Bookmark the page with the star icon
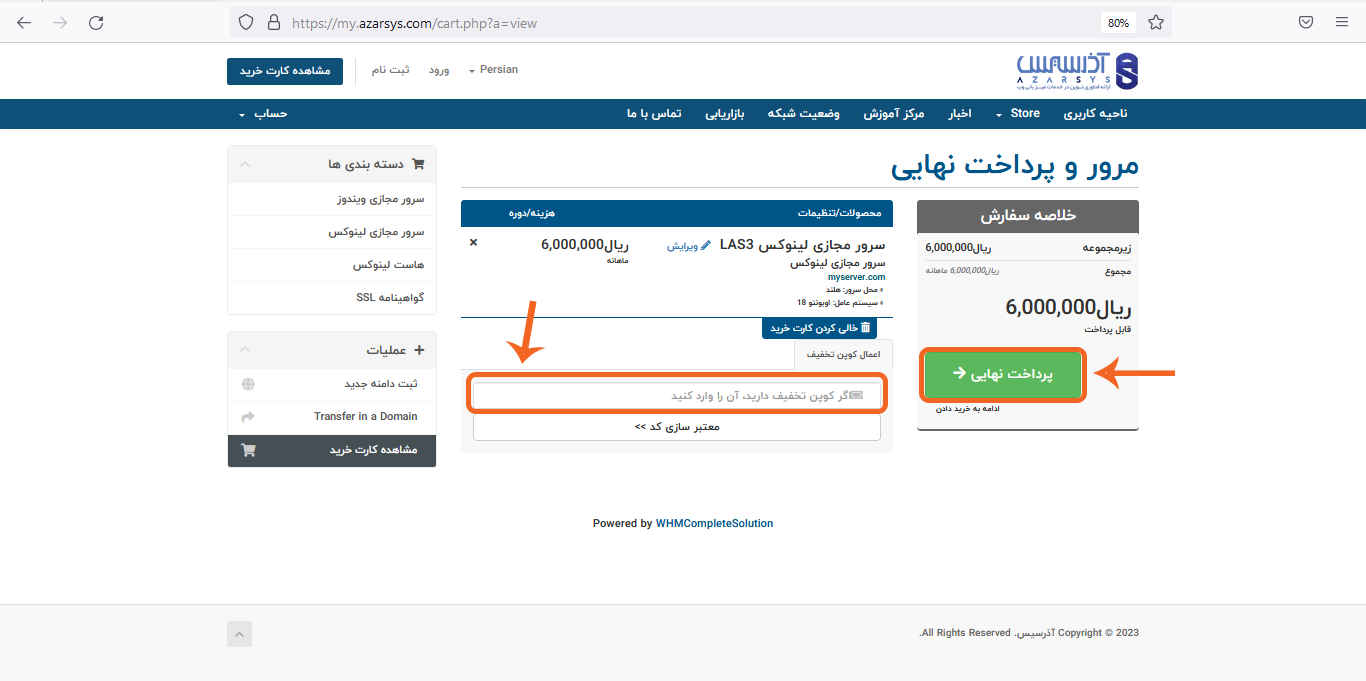This screenshot has width=1366, height=681. [x=1156, y=22]
